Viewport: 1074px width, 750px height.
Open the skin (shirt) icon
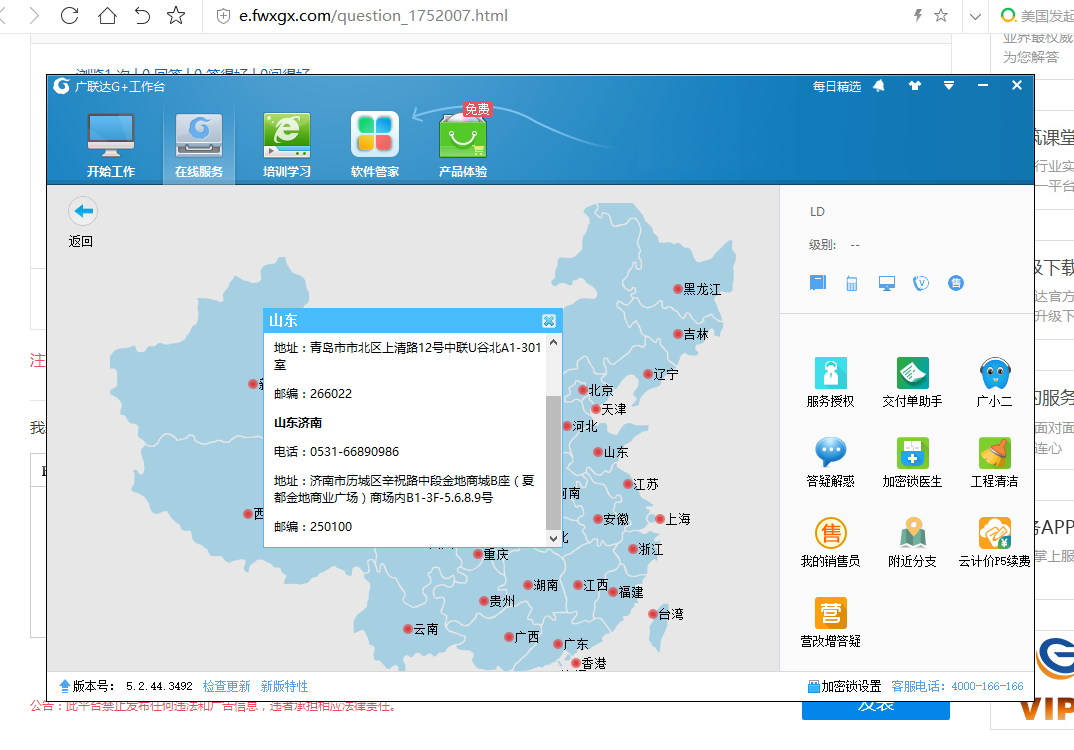914,86
